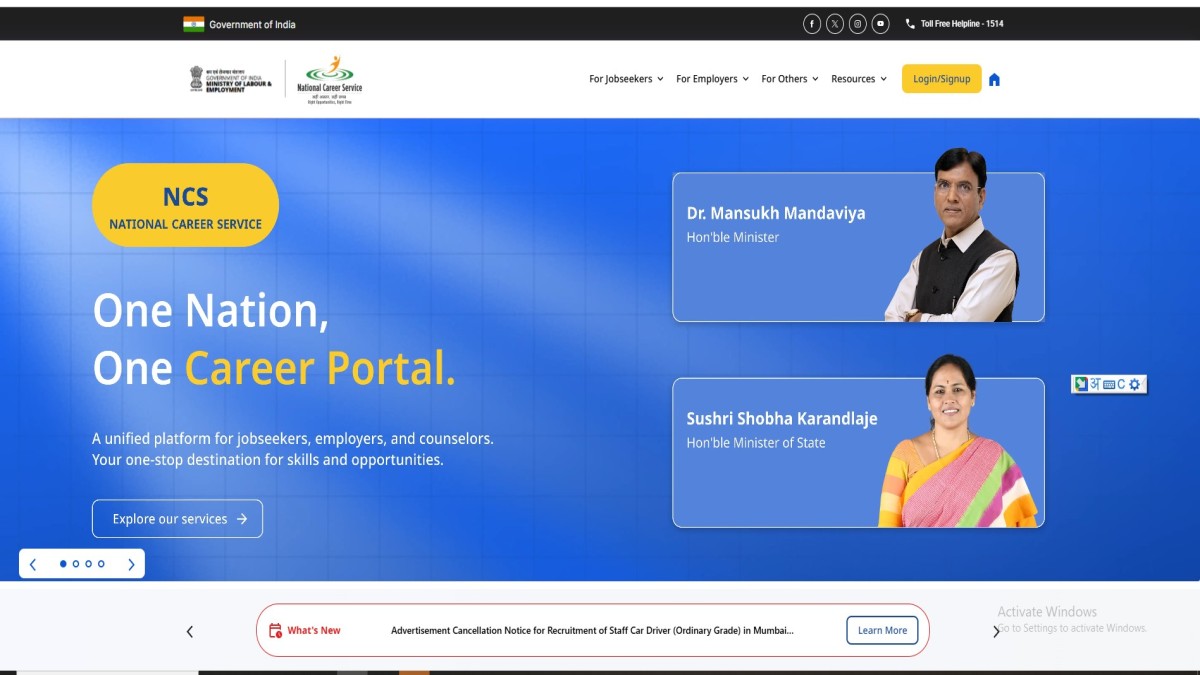This screenshot has width=1200, height=675.
Task: Open the Facebook social media icon
Action: pos(812,24)
